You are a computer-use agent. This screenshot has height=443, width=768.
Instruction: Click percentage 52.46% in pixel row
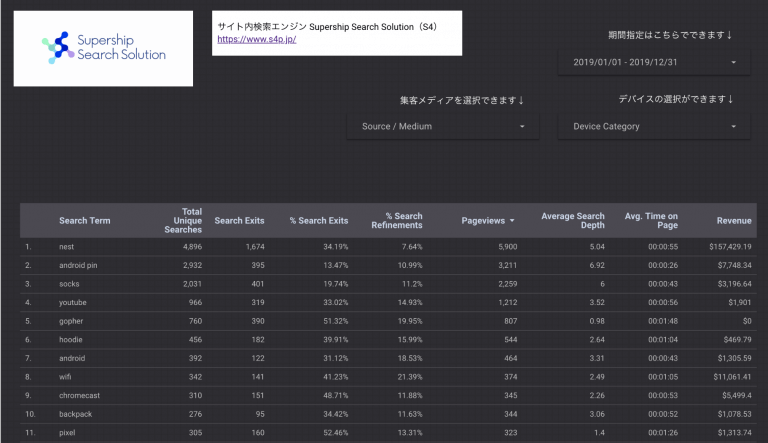pyautogui.click(x=336, y=433)
